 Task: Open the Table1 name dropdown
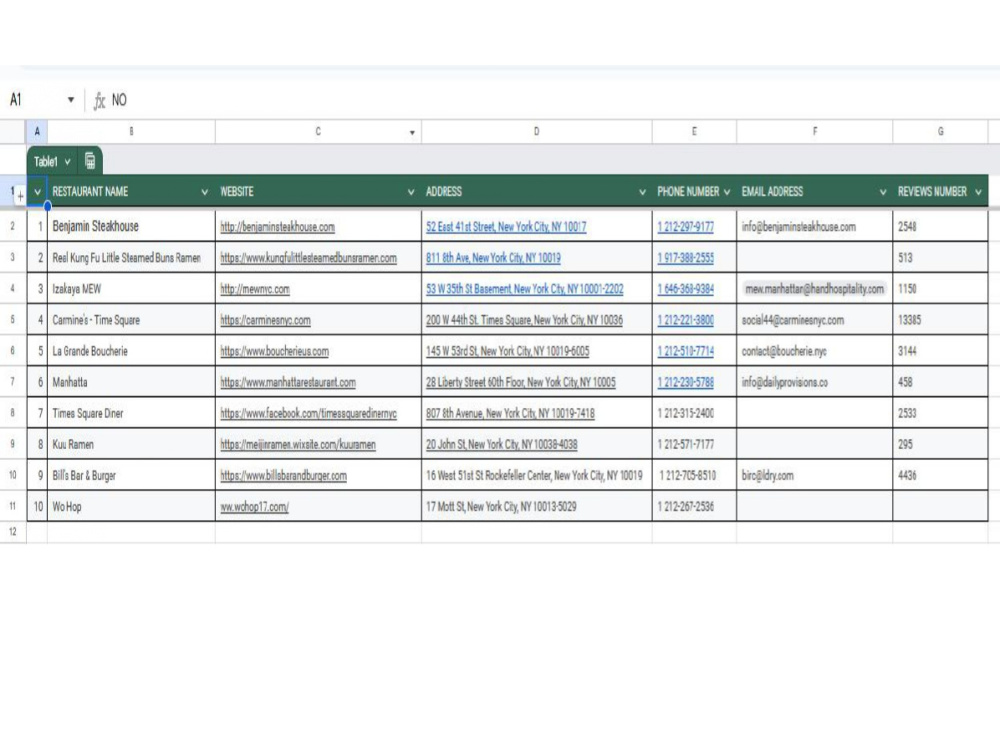(x=67, y=162)
